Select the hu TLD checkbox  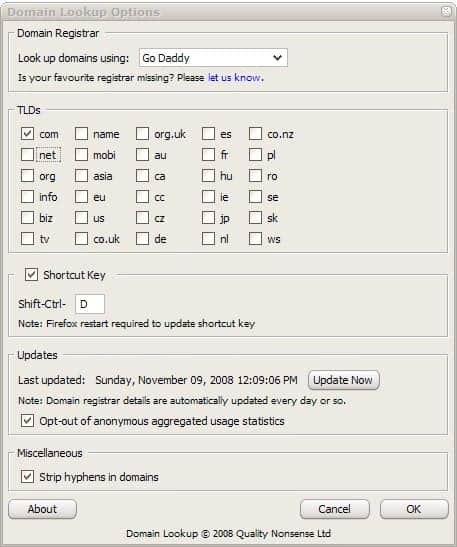pos(208,176)
